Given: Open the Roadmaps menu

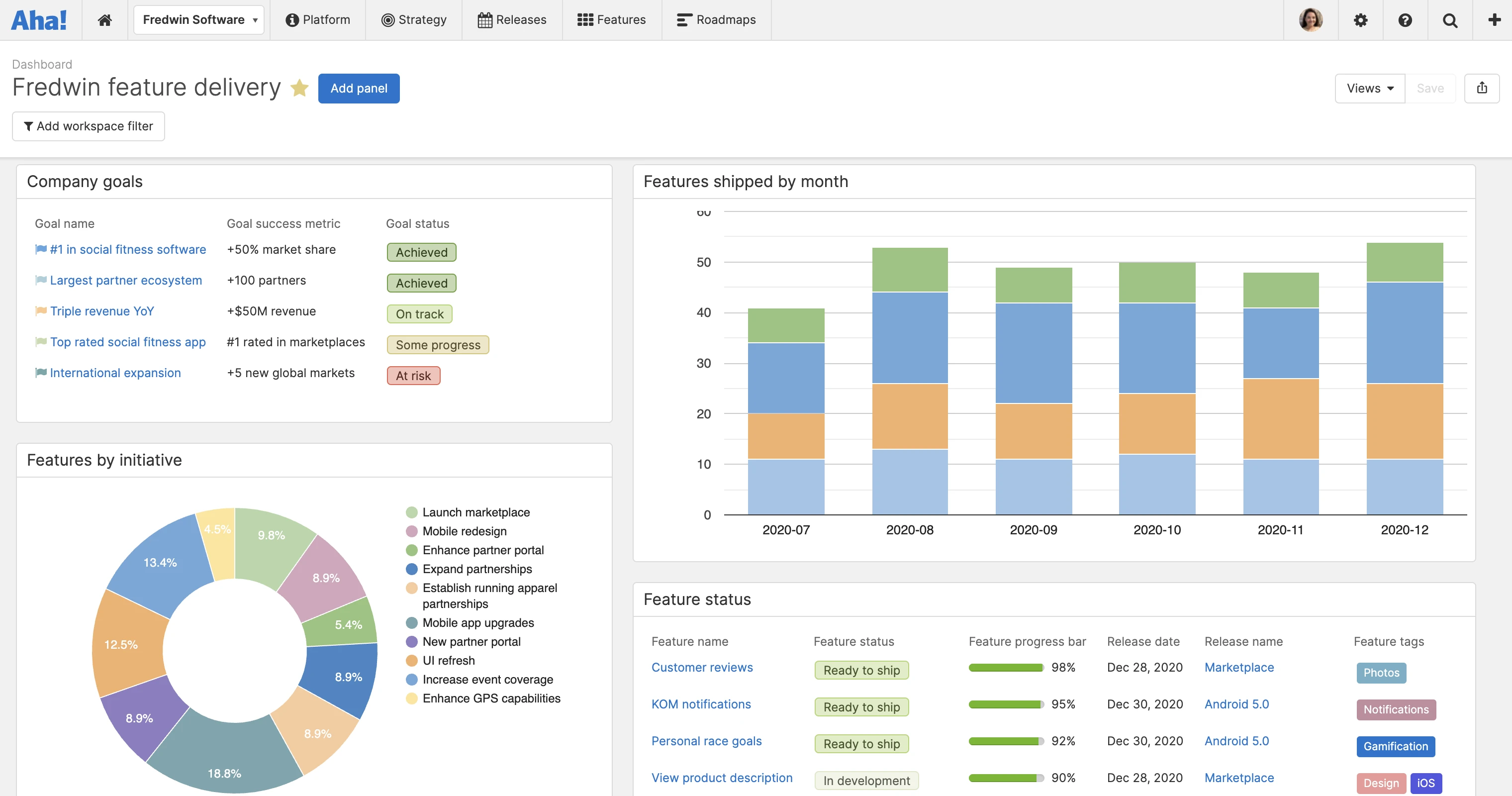Looking at the screenshot, I should (716, 20).
